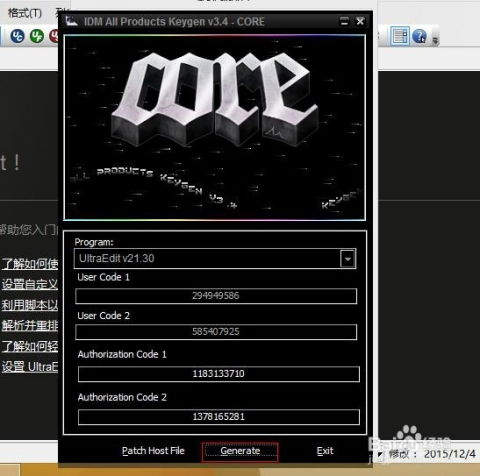Click Patch Host File button
The height and width of the screenshot is (476, 480).
coord(153,451)
